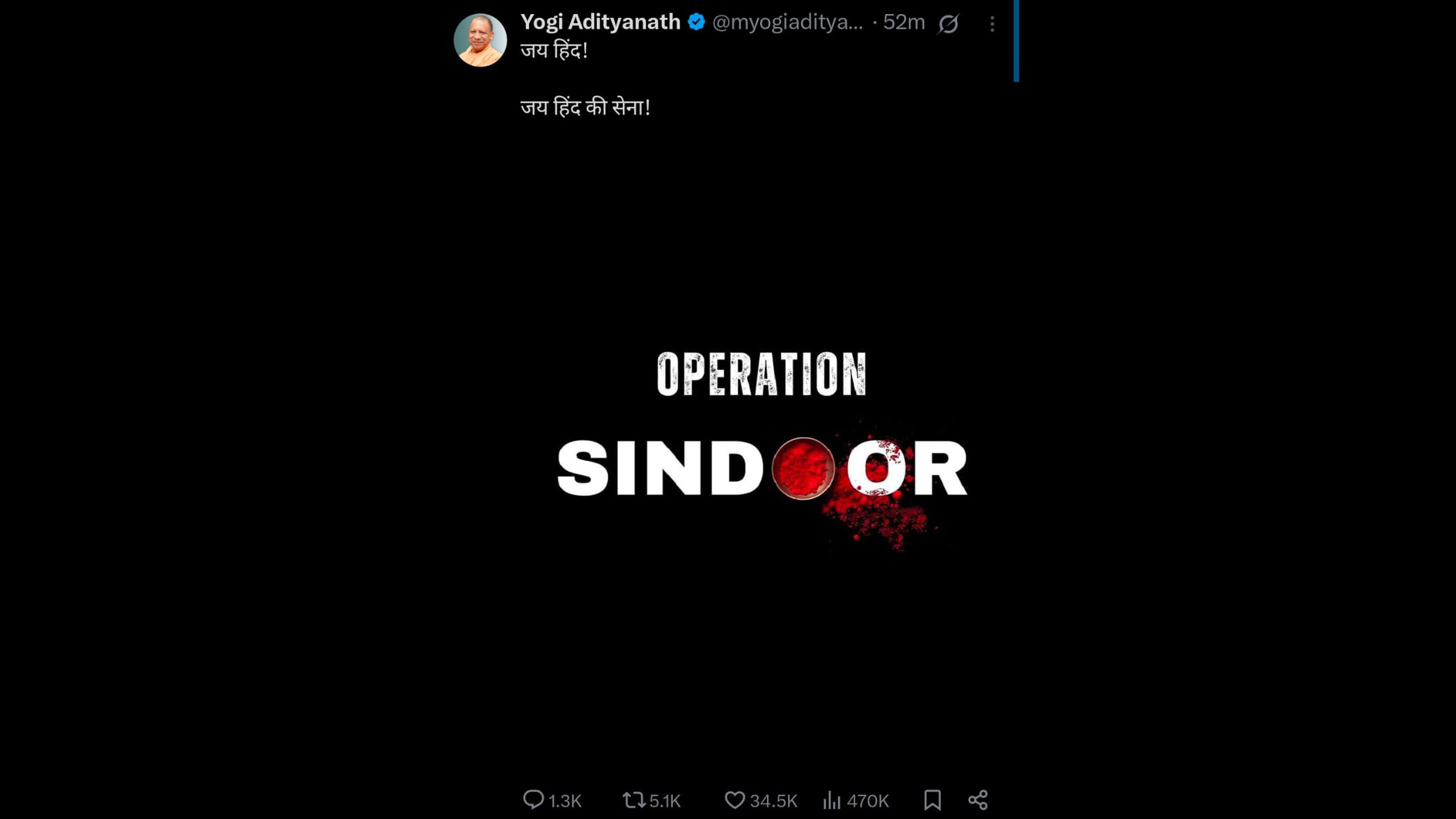
Task: Like the post with the heart icon
Action: 734,800
